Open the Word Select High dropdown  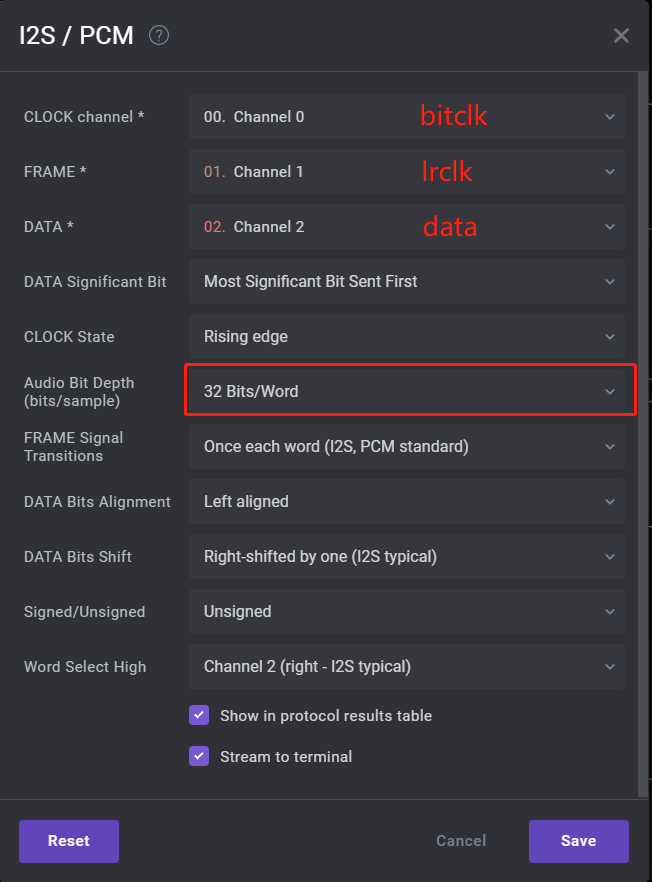407,666
